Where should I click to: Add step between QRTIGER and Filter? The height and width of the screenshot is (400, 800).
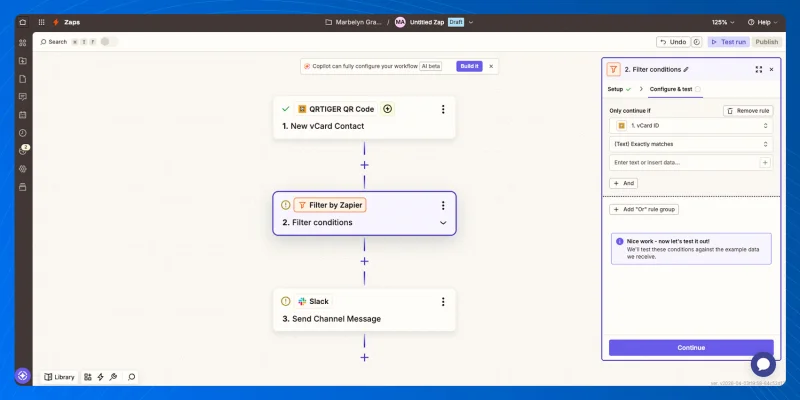coord(364,165)
